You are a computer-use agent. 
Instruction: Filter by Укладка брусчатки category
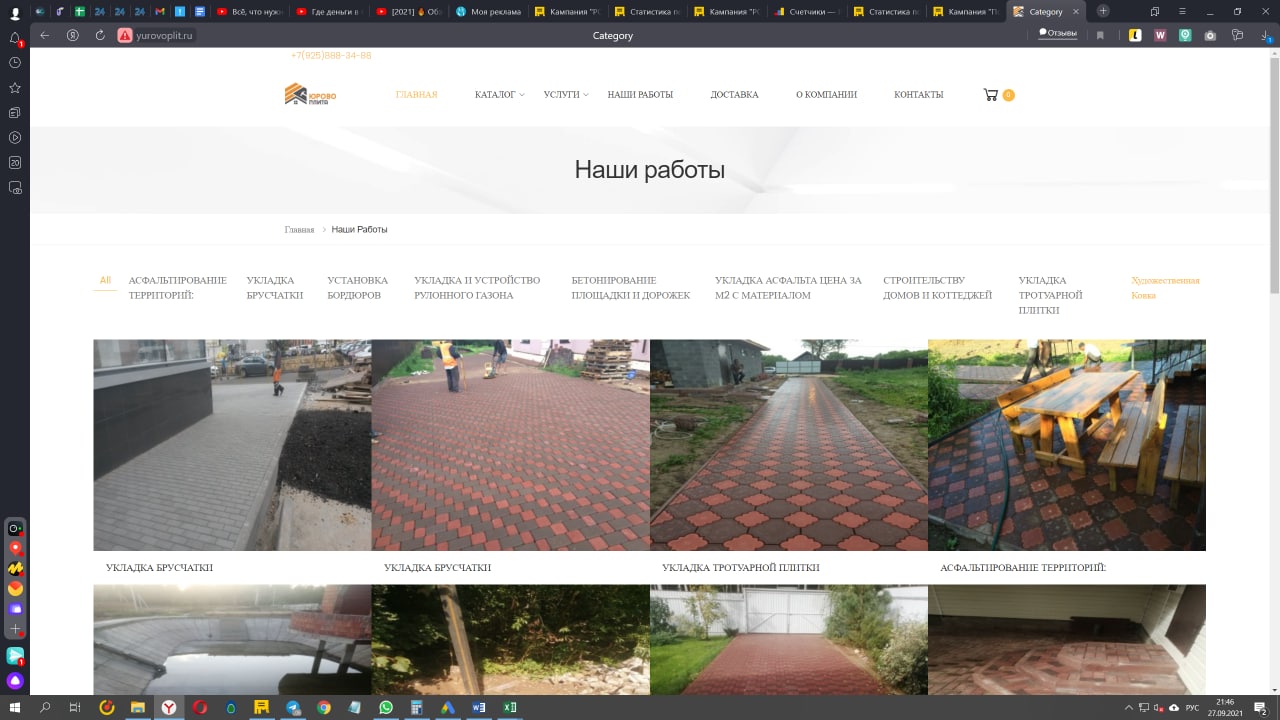(x=274, y=288)
